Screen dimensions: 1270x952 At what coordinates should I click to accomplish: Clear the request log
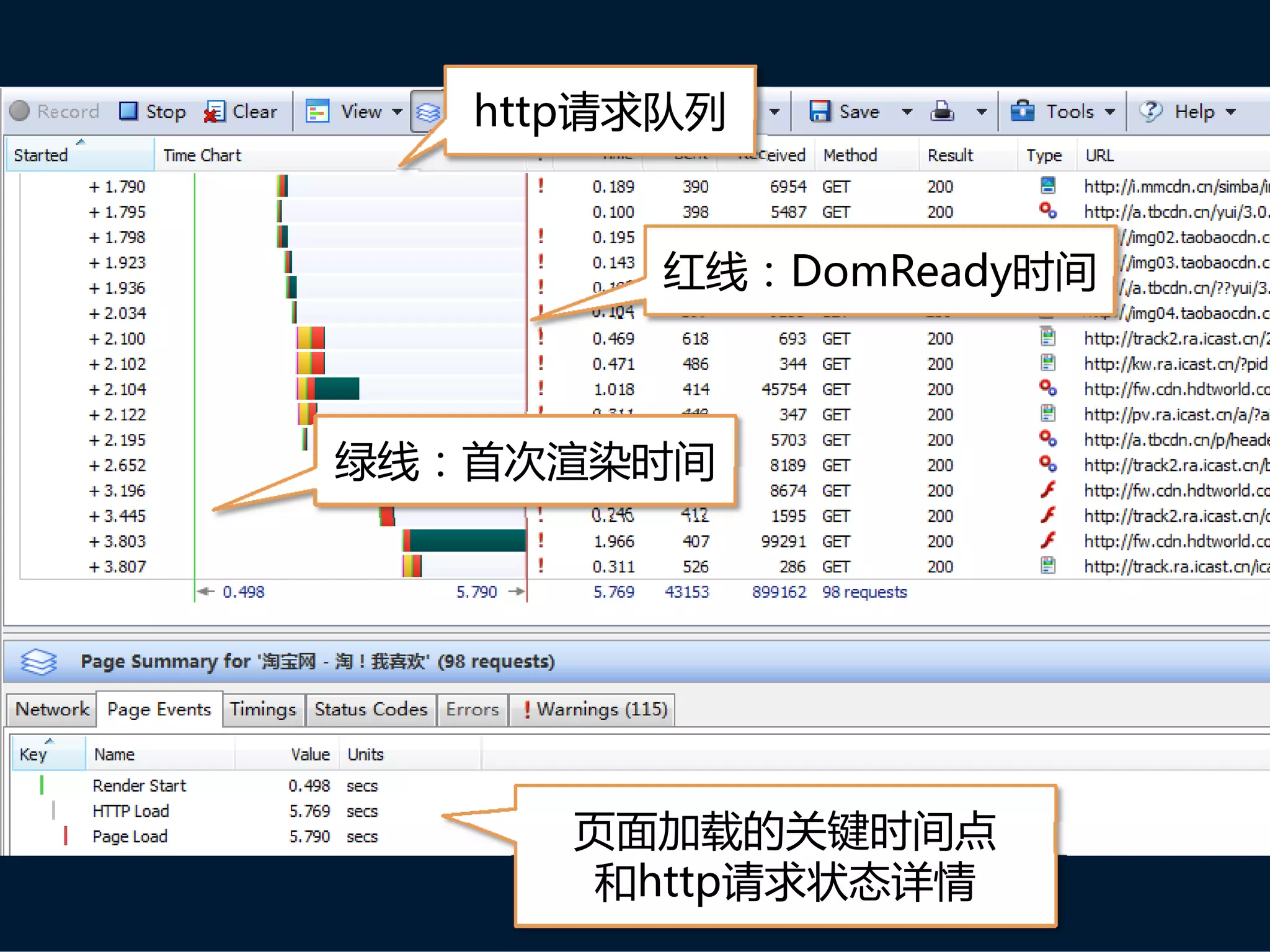tap(241, 112)
